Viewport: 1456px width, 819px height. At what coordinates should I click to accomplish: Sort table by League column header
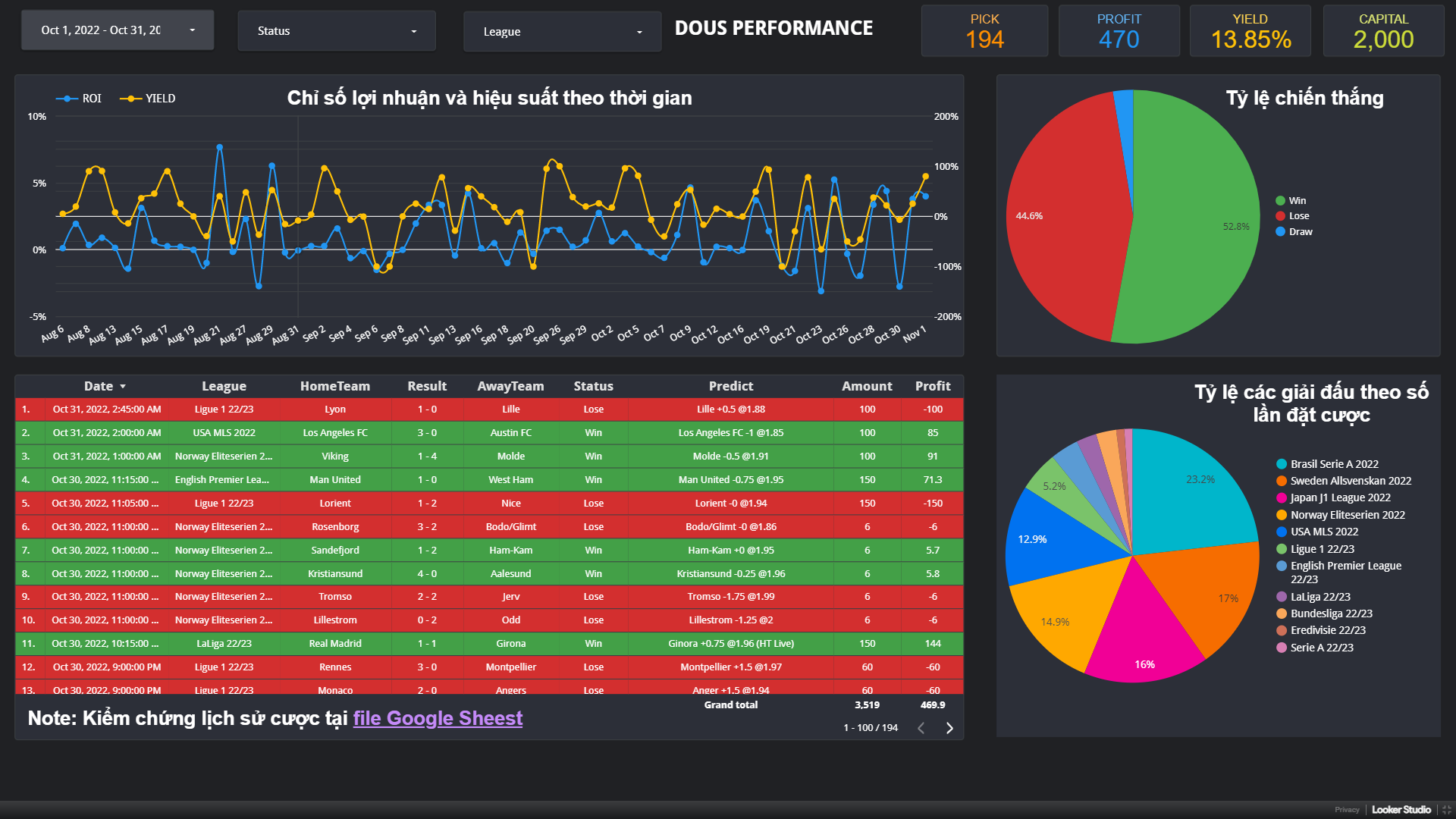click(224, 386)
